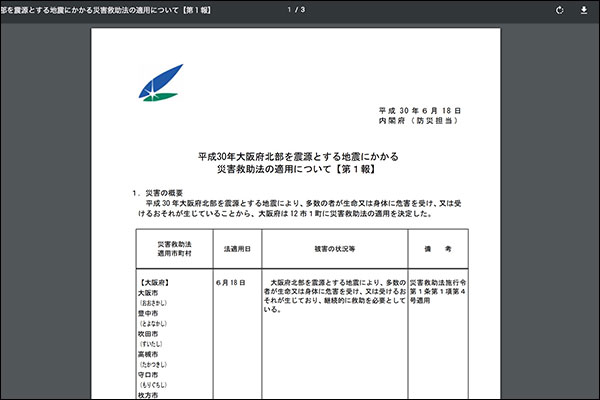Click the section title 1.災害の概要
The height and width of the screenshot is (400, 600).
click(155, 192)
